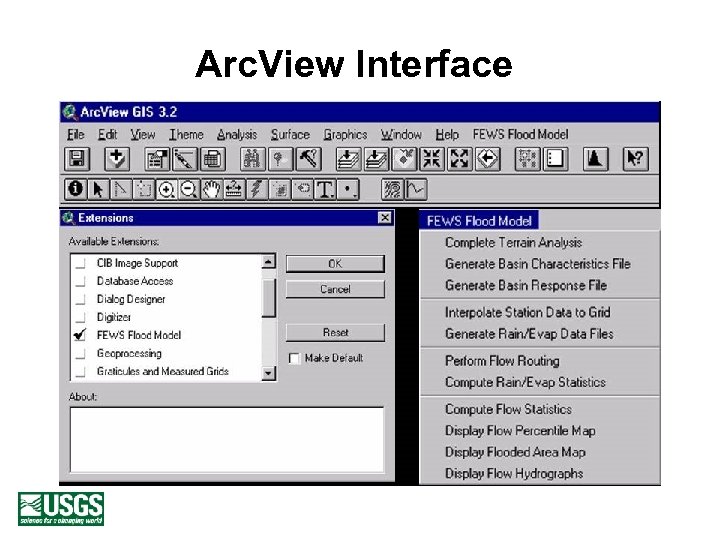This screenshot has height=540, width=720.
Task: Select the magnifier Zoom Out tool
Action: [x=188, y=189]
